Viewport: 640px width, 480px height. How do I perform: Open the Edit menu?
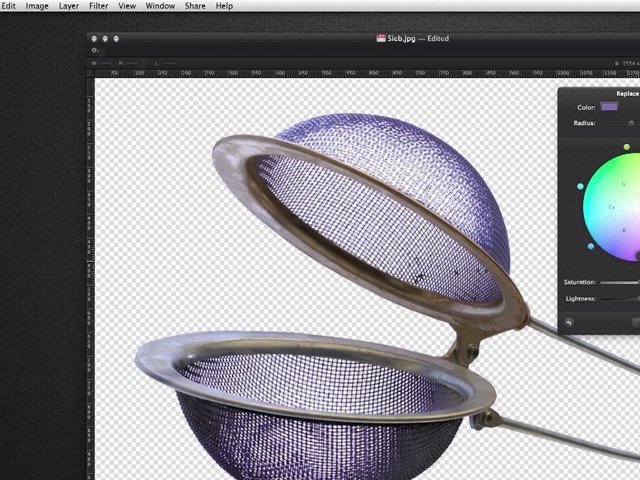(x=8, y=6)
